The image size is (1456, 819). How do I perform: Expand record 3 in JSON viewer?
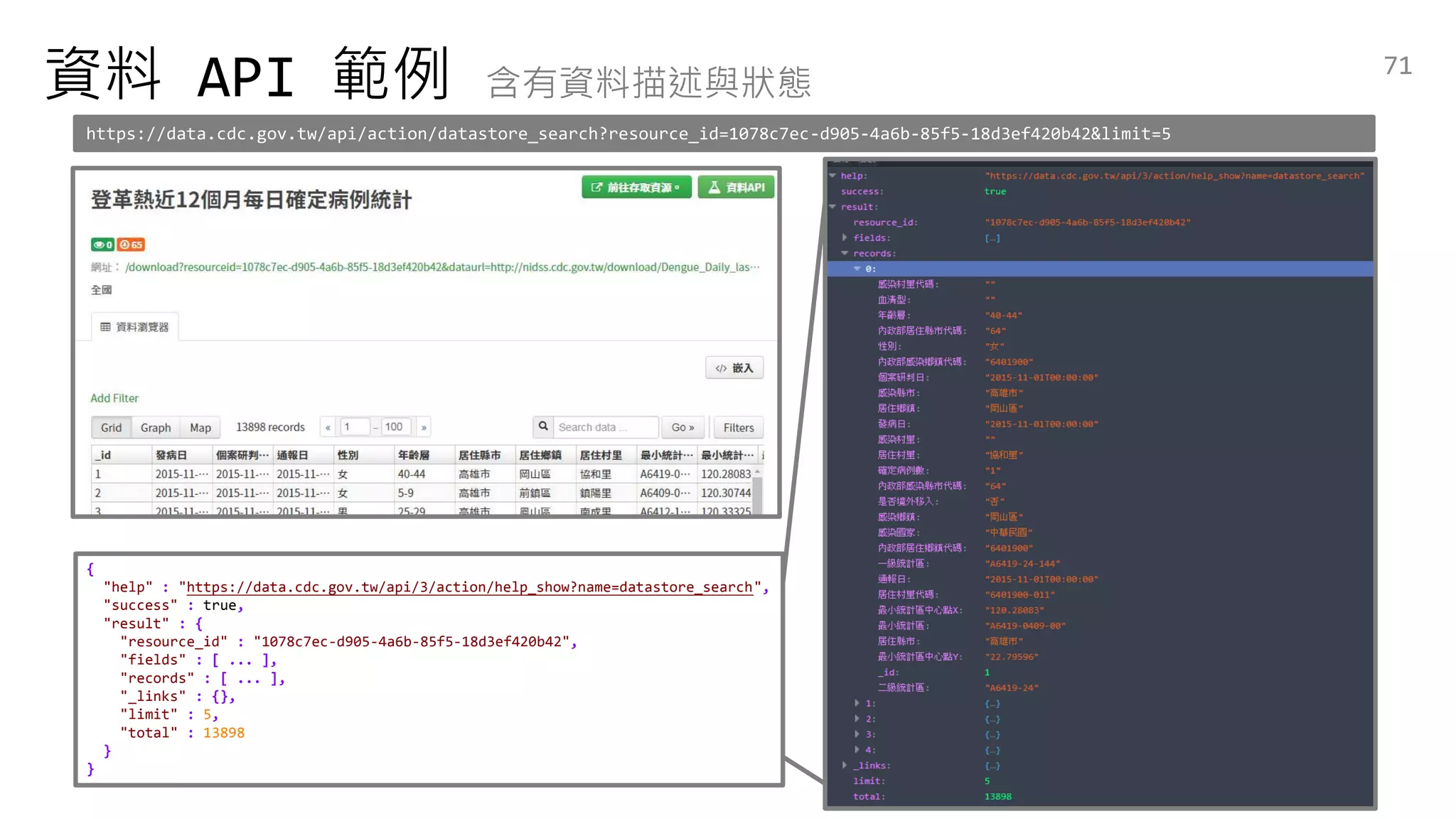[857, 734]
